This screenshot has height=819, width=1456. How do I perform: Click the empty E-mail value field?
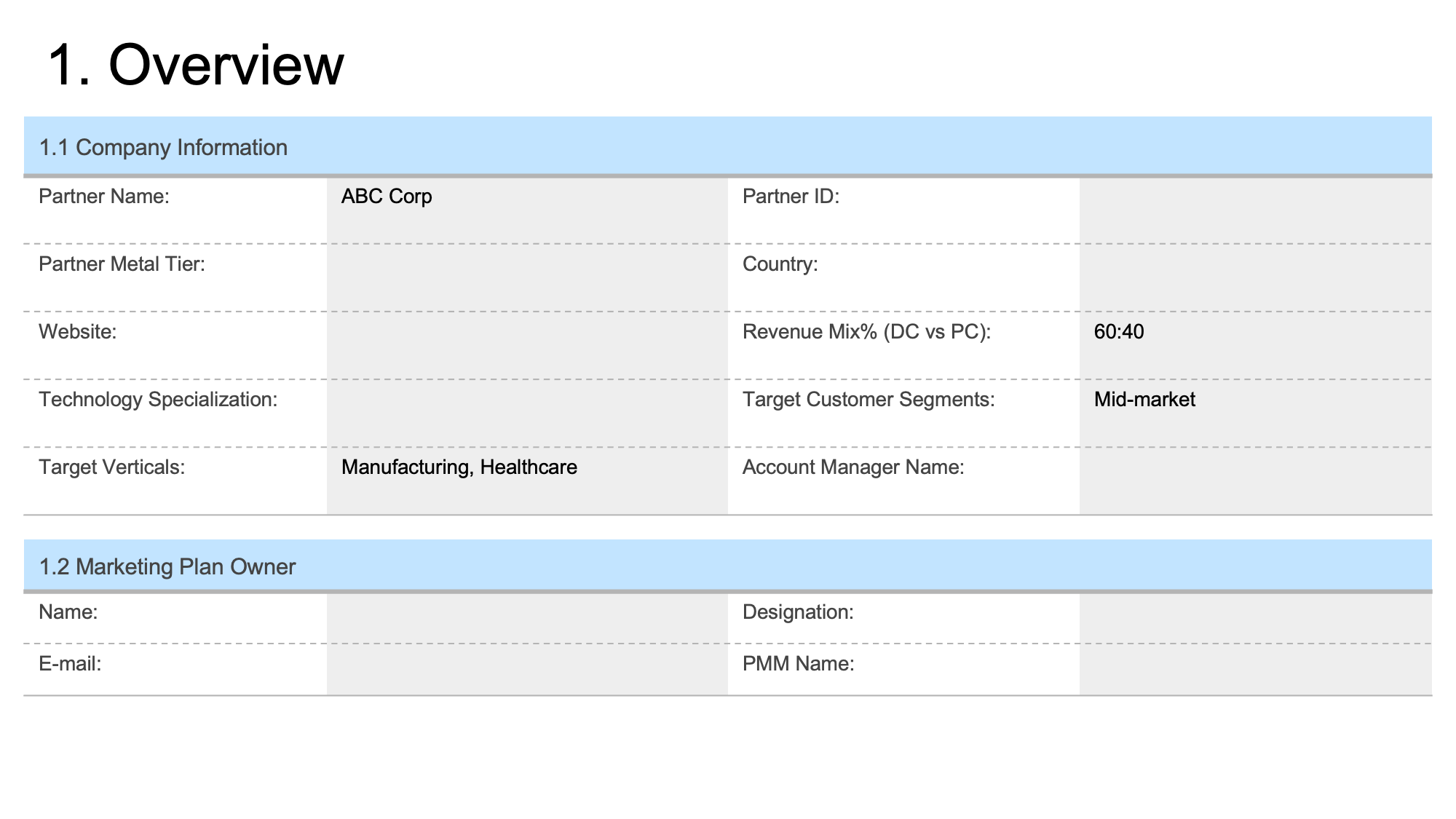527,669
